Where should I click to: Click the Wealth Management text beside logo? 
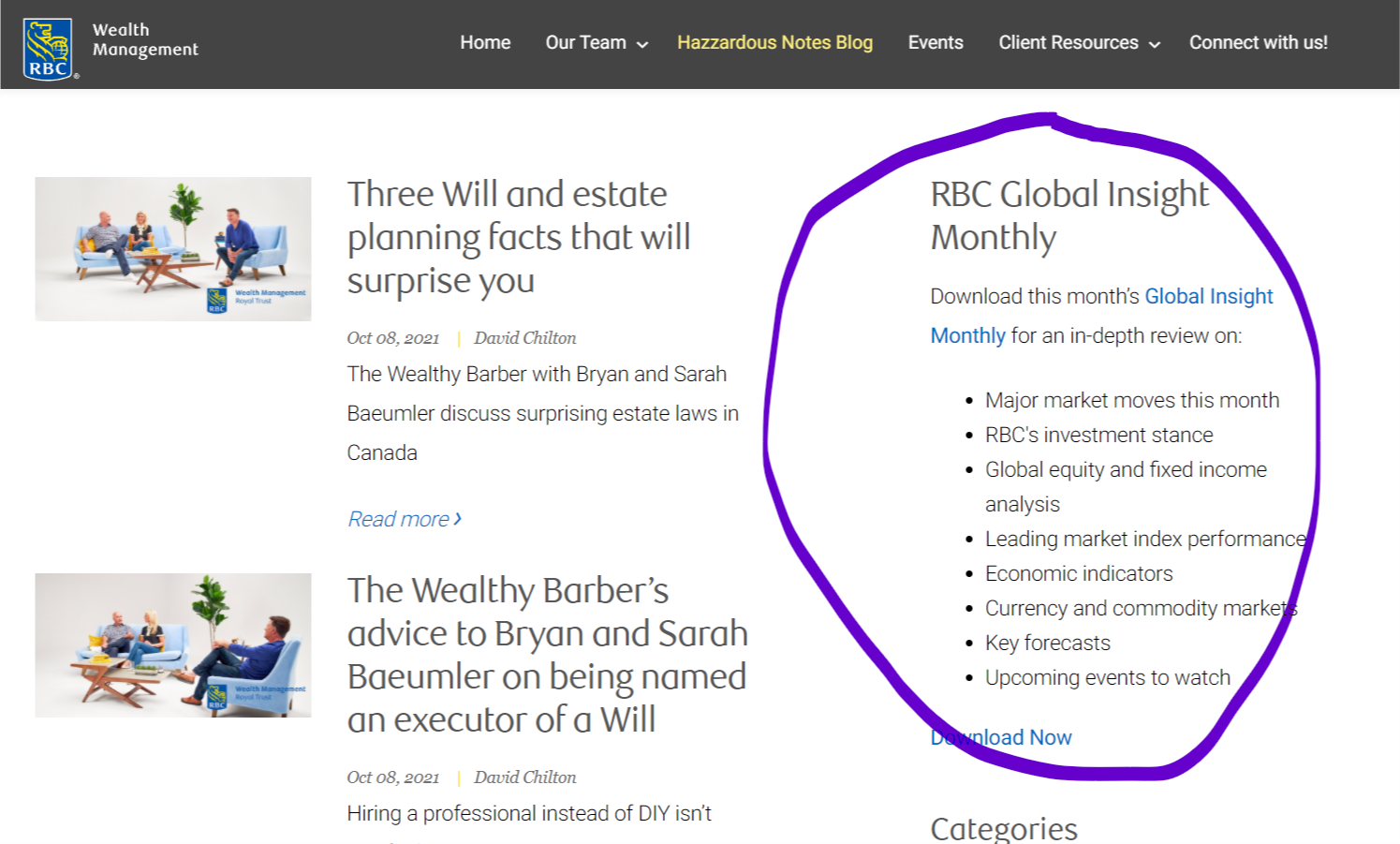click(x=145, y=40)
